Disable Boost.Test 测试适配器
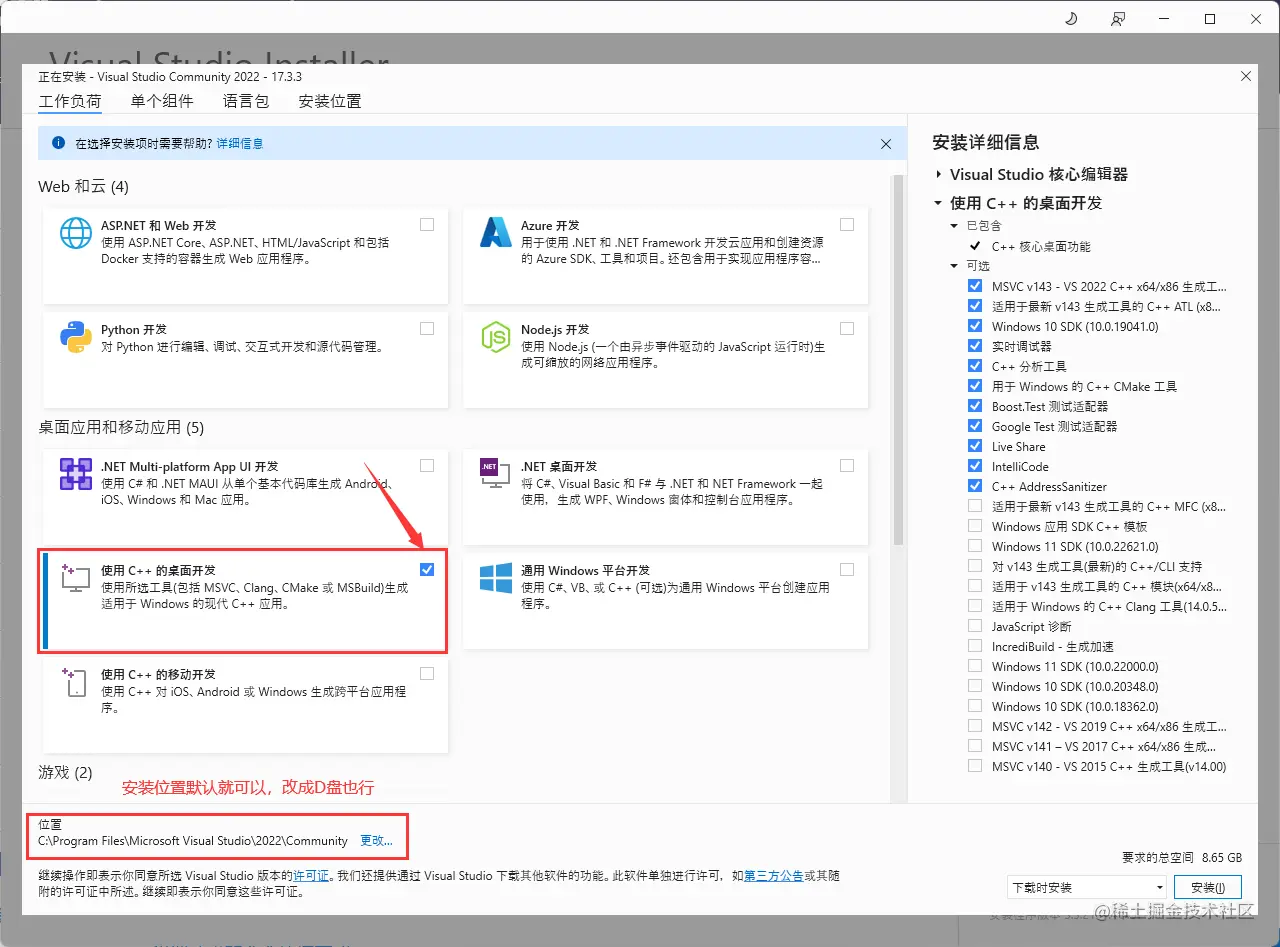This screenshot has width=1280, height=947. pyautogui.click(x=975, y=406)
